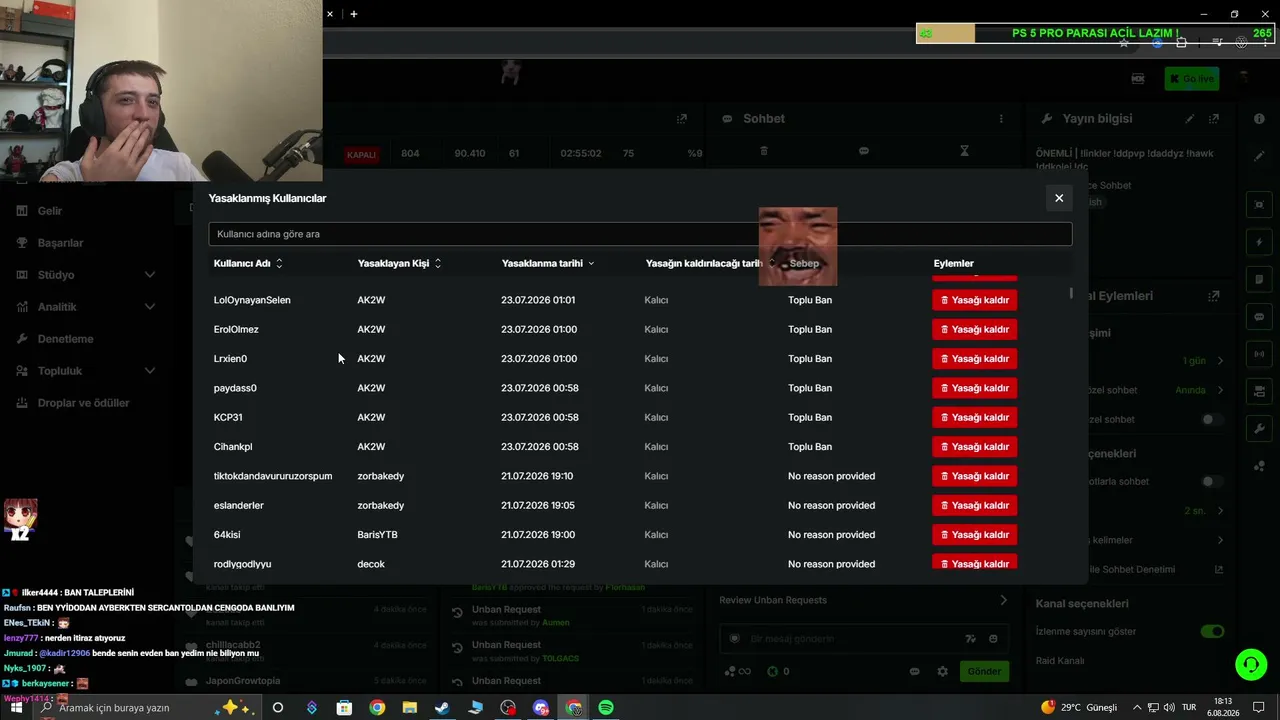Open Steam from the taskbar
Image resolution: width=1280 pixels, height=720 pixels.
(x=442, y=708)
